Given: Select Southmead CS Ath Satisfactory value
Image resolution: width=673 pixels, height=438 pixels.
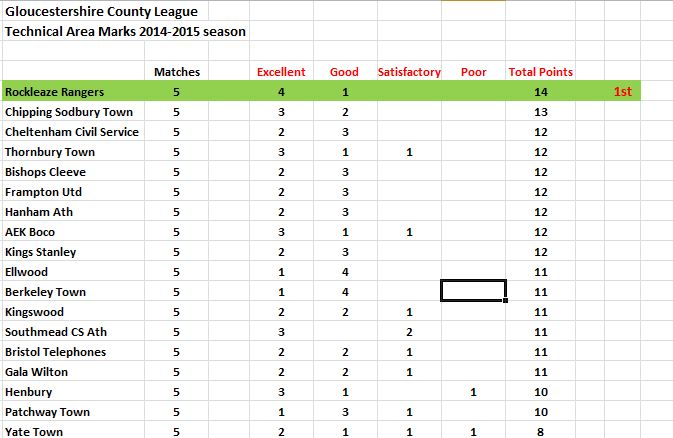Looking at the screenshot, I should (x=409, y=332).
